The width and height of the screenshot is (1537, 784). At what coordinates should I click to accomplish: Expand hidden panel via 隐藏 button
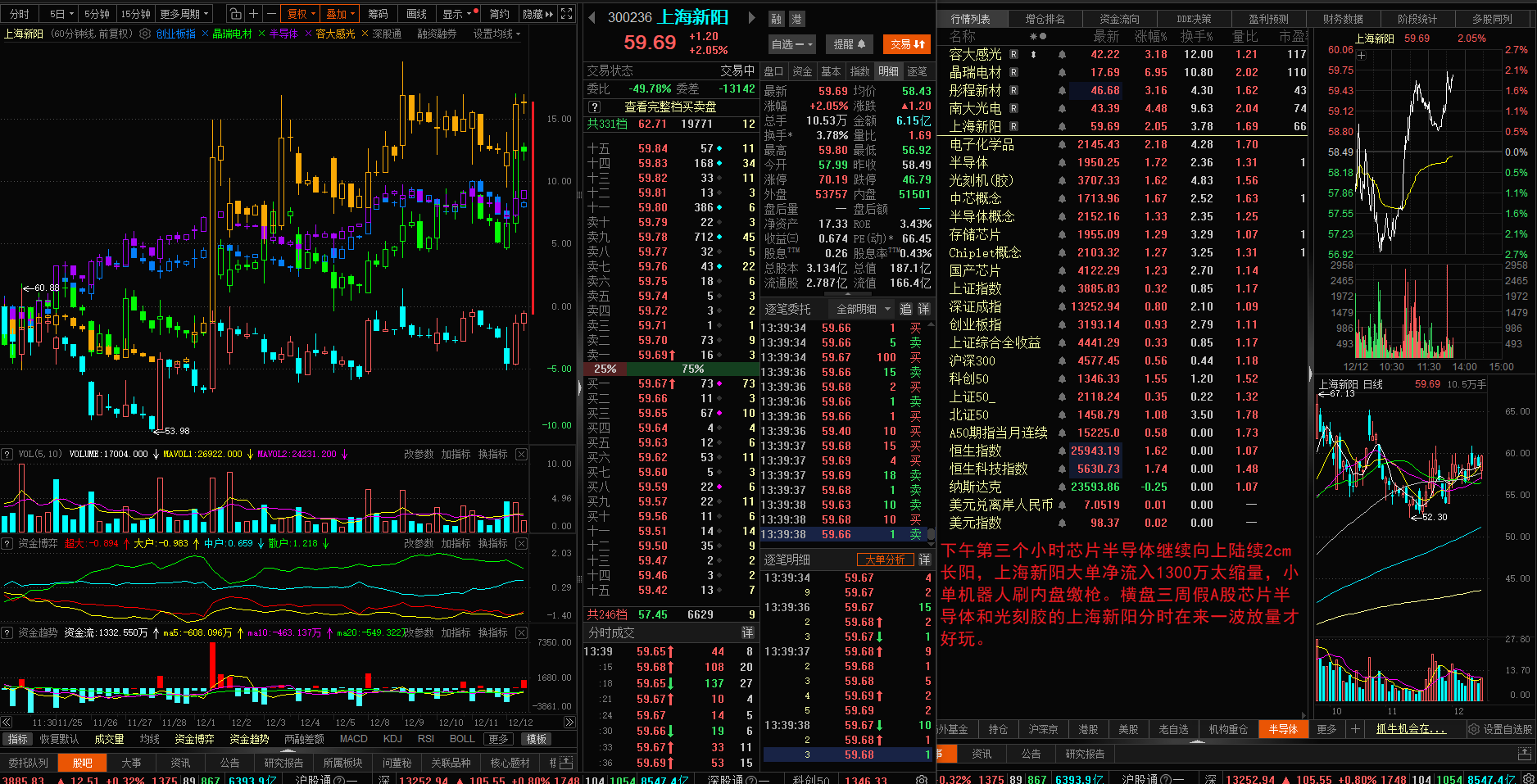click(x=538, y=14)
